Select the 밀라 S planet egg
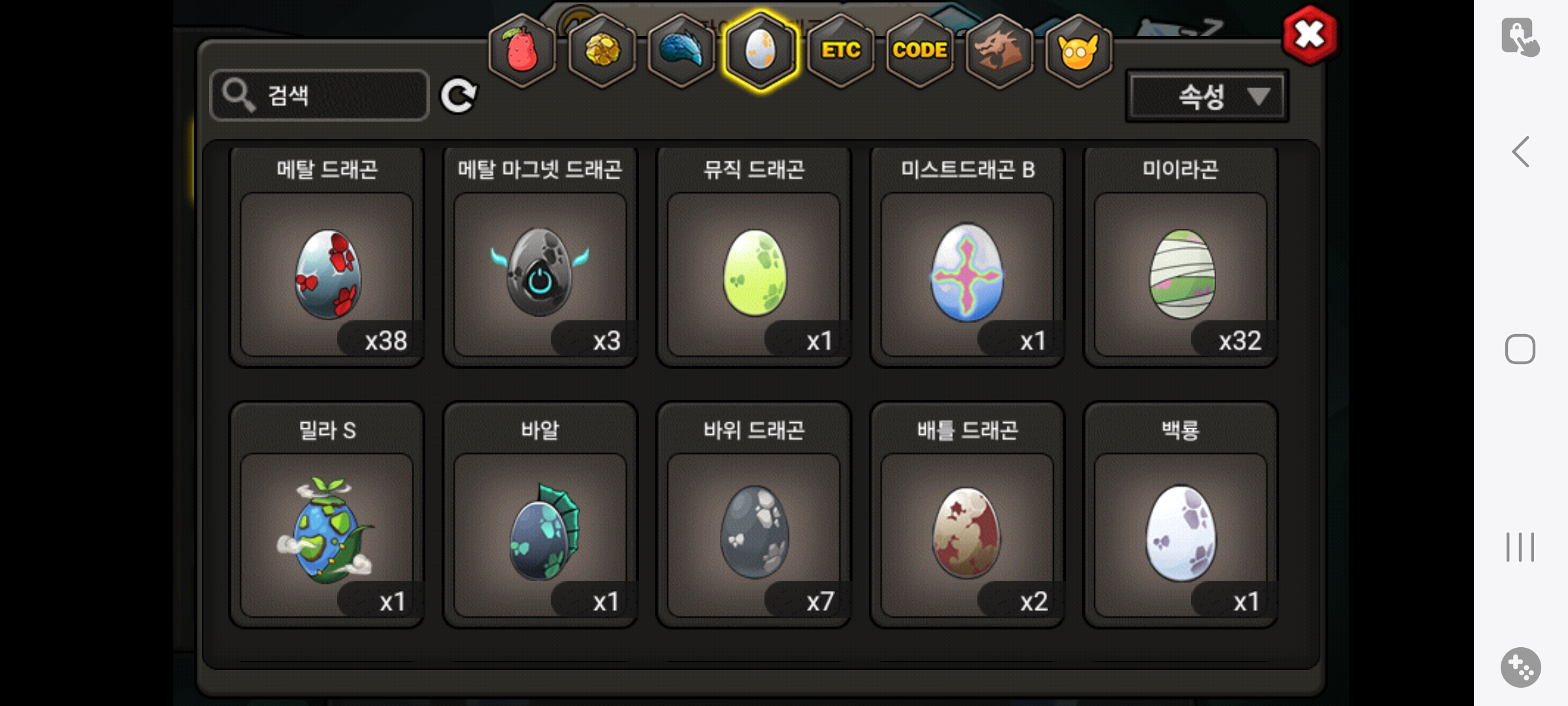The image size is (1568, 706). (x=327, y=516)
